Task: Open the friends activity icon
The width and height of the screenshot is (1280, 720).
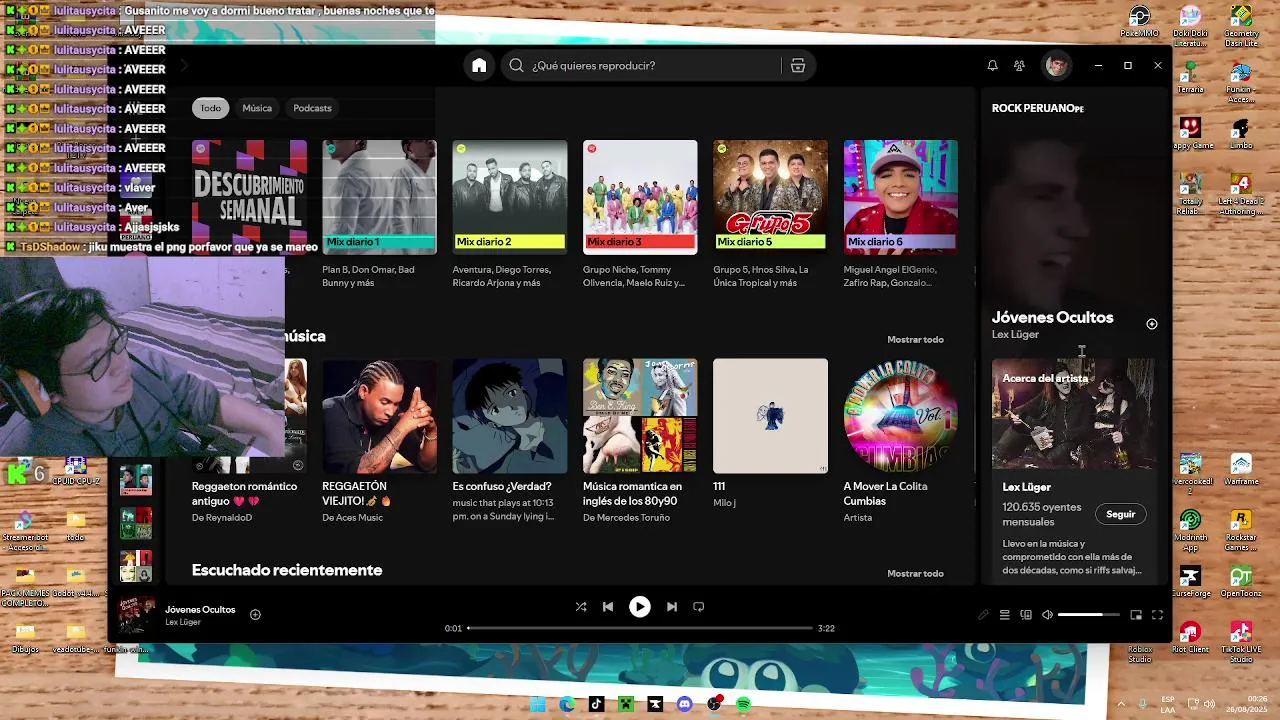Action: pos(1019,65)
